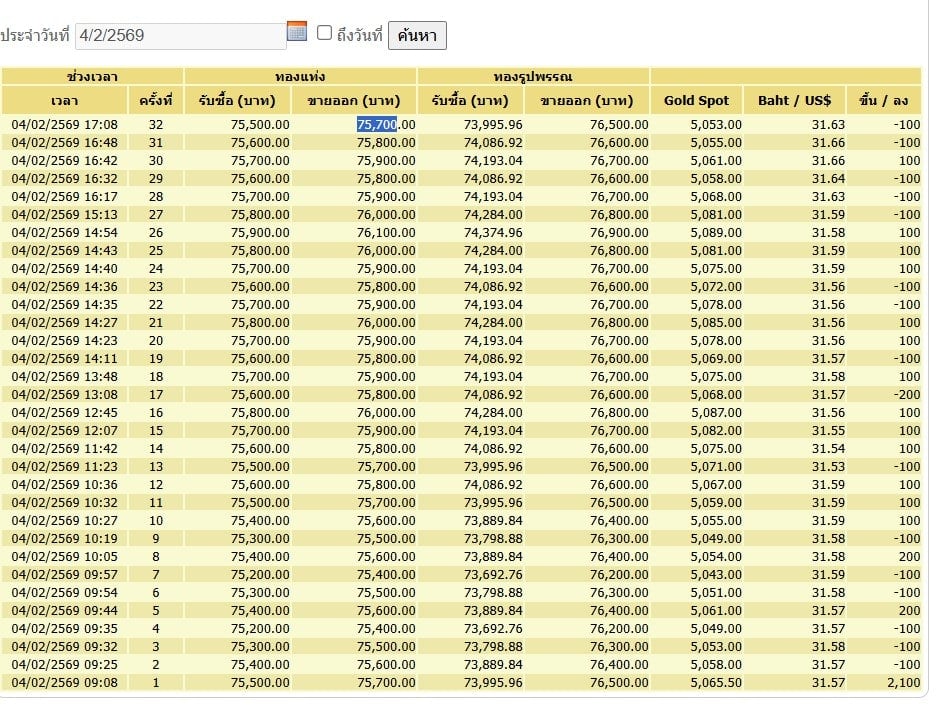Select the 76,100.00 gold bar sell price
936x708 pixels.
pyautogui.click(x=385, y=233)
